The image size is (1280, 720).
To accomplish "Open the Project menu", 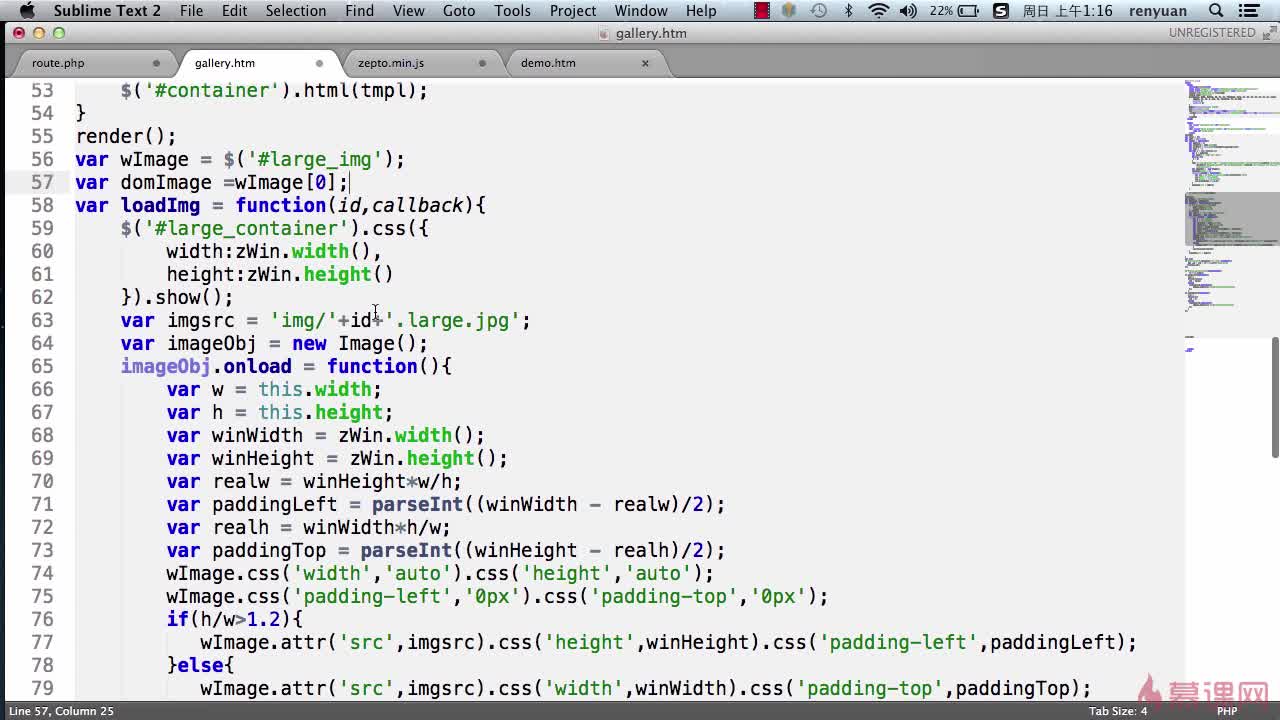I will (573, 11).
